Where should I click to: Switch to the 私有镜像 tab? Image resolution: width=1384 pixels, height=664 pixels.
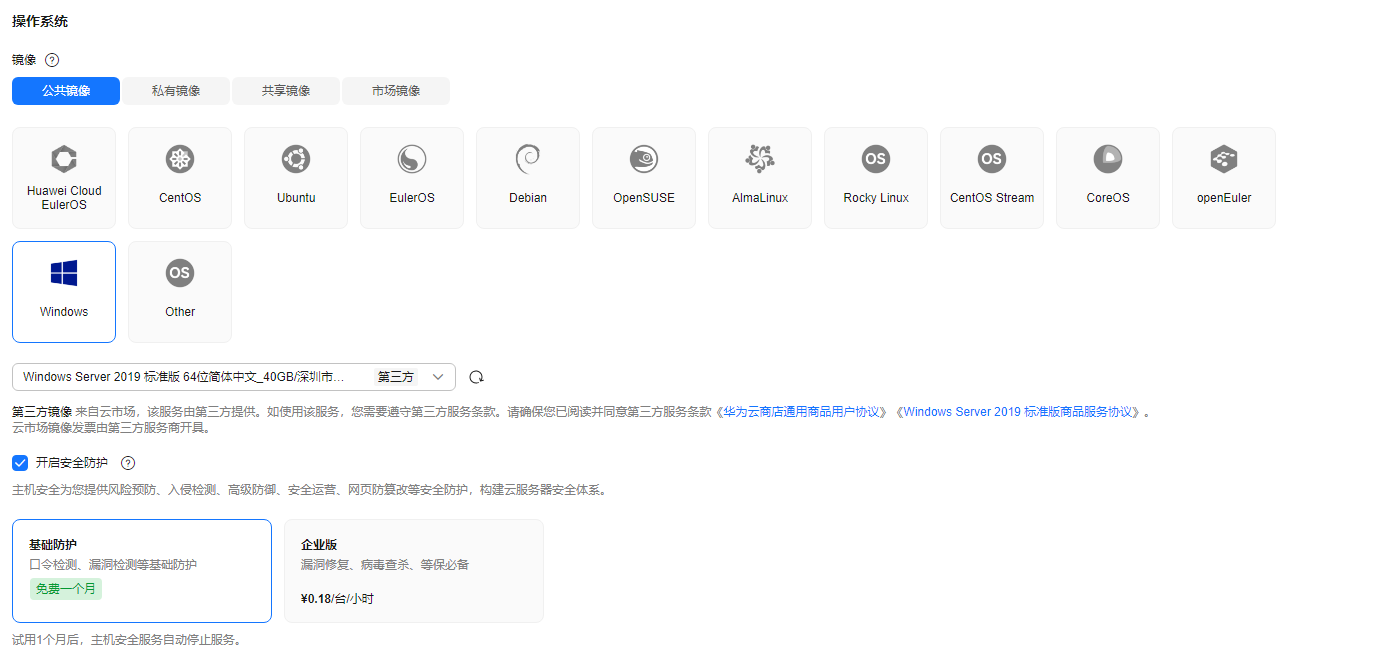(x=176, y=91)
